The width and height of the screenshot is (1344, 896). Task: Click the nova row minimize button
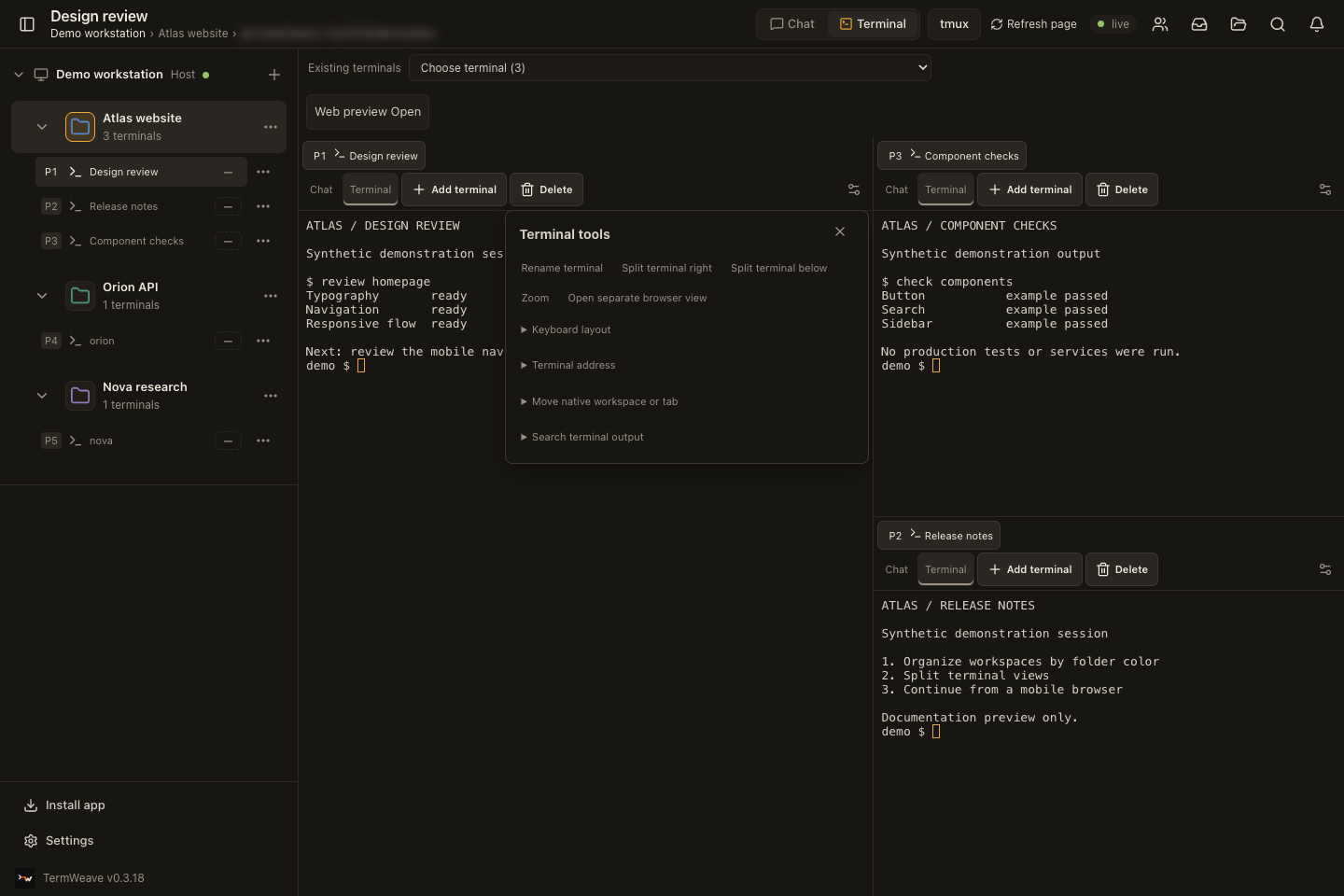(228, 441)
